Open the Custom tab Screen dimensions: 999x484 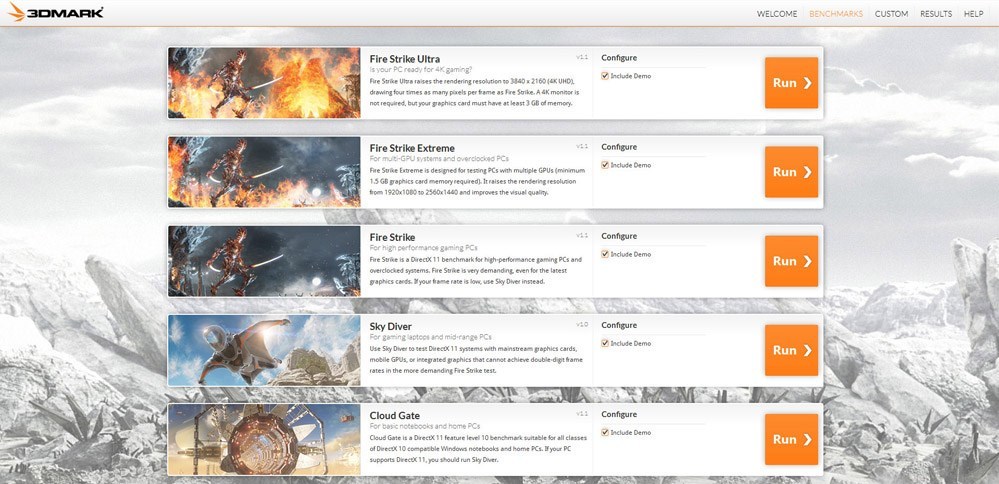[891, 13]
